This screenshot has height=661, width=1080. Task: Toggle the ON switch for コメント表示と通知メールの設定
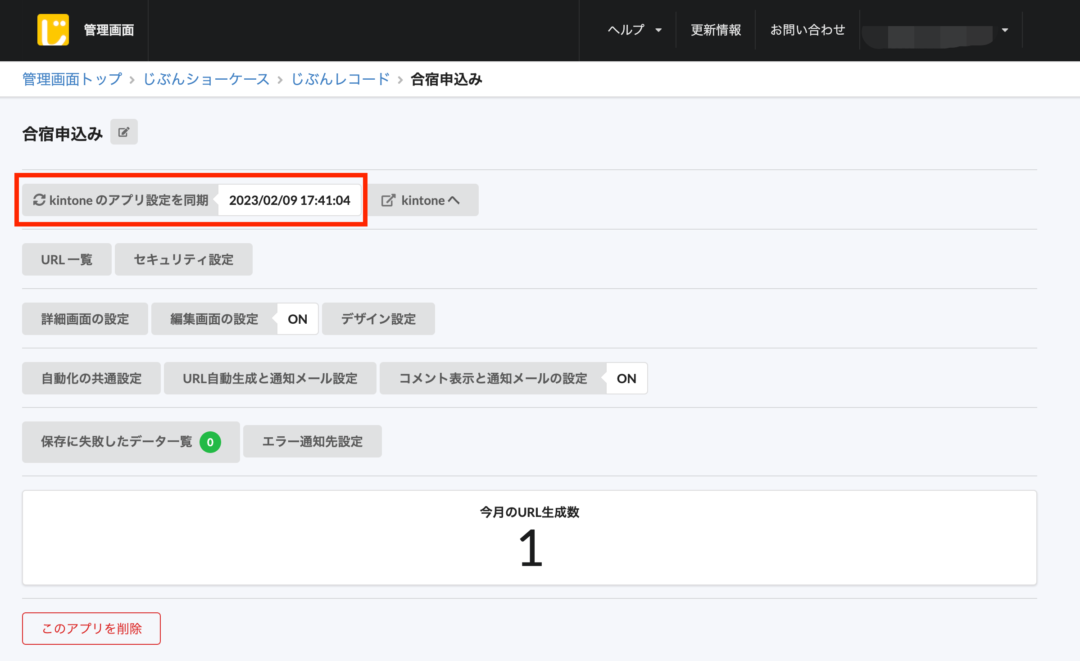tap(626, 378)
